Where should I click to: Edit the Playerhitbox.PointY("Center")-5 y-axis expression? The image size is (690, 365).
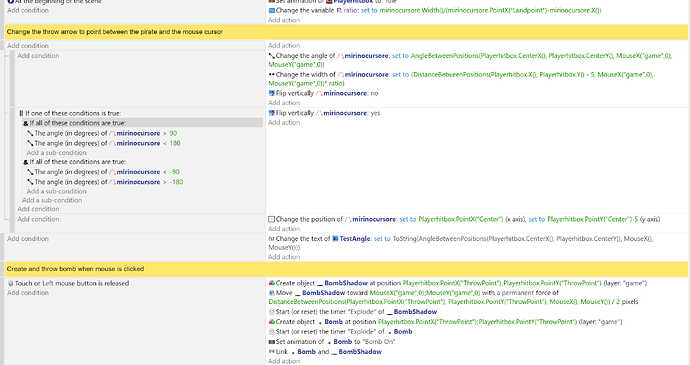click(593, 219)
